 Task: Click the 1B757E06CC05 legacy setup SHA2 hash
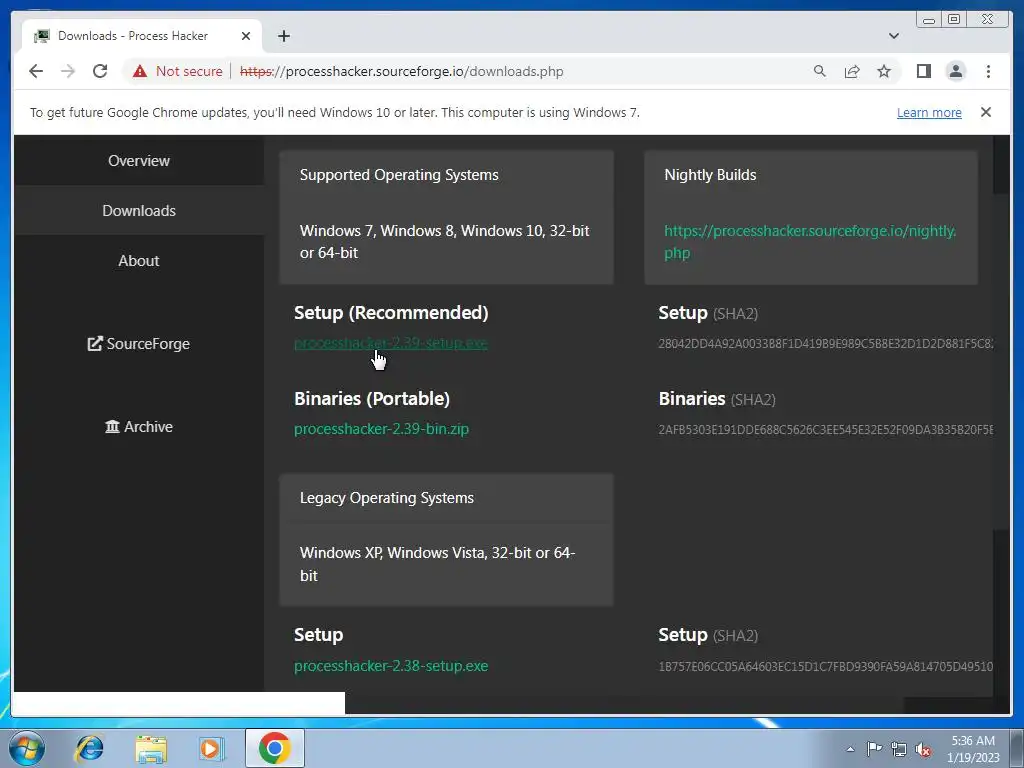tap(825, 666)
